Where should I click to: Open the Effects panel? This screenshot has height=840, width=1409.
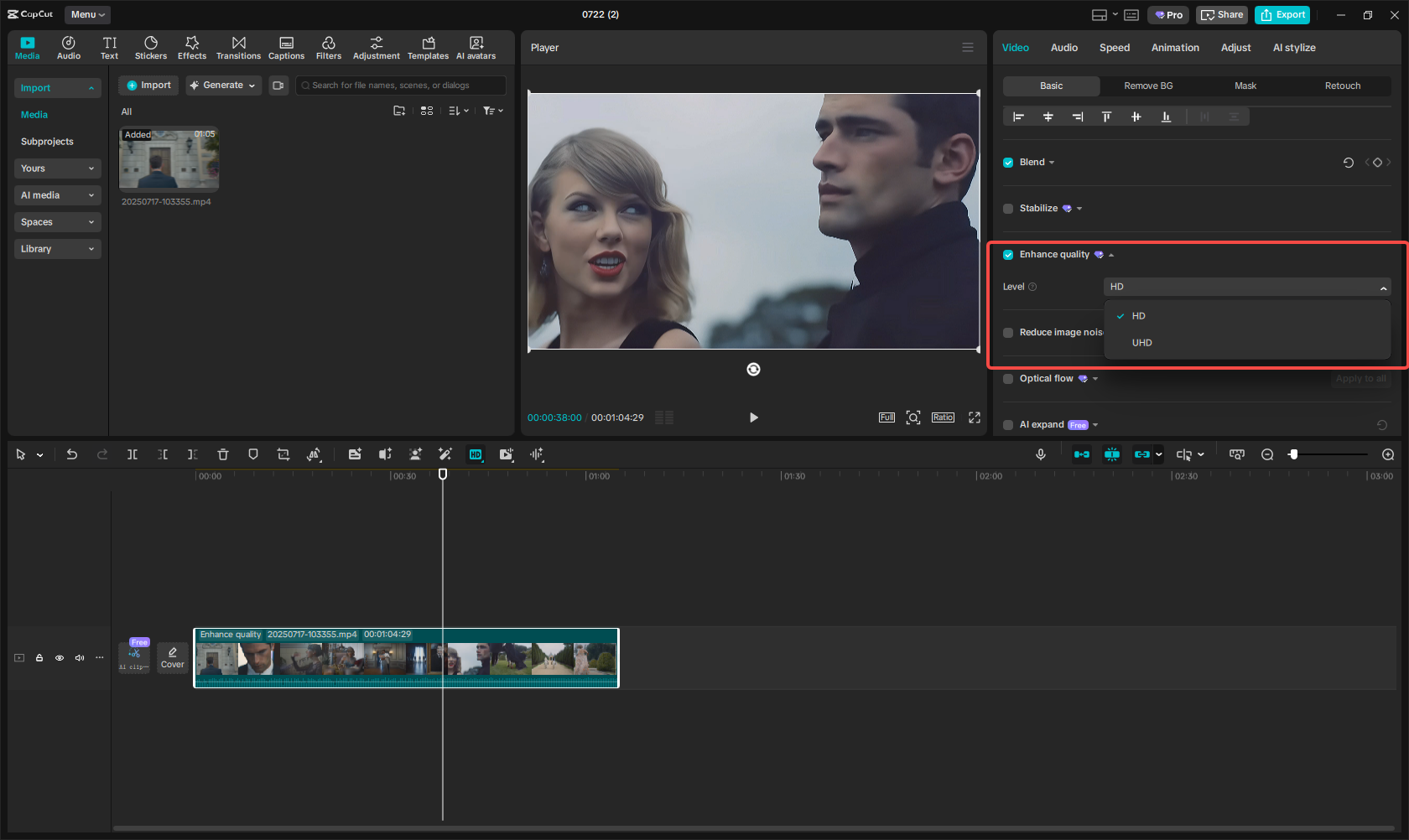point(192,47)
